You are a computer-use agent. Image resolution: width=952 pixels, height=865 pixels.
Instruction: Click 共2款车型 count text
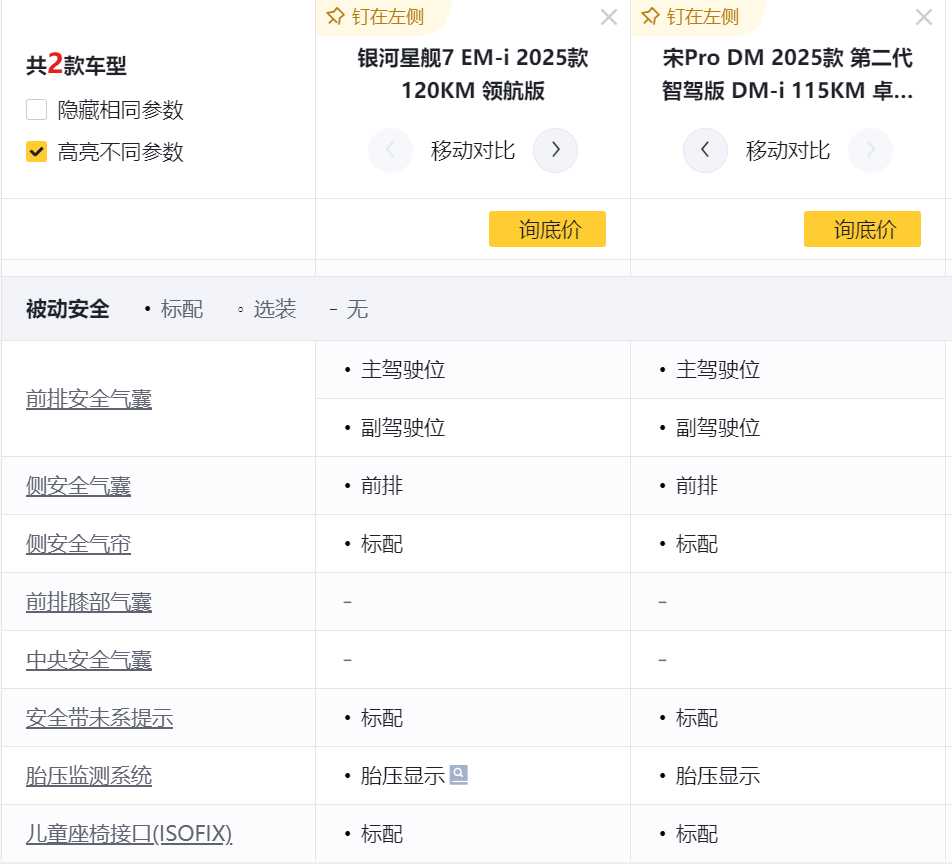[76, 64]
